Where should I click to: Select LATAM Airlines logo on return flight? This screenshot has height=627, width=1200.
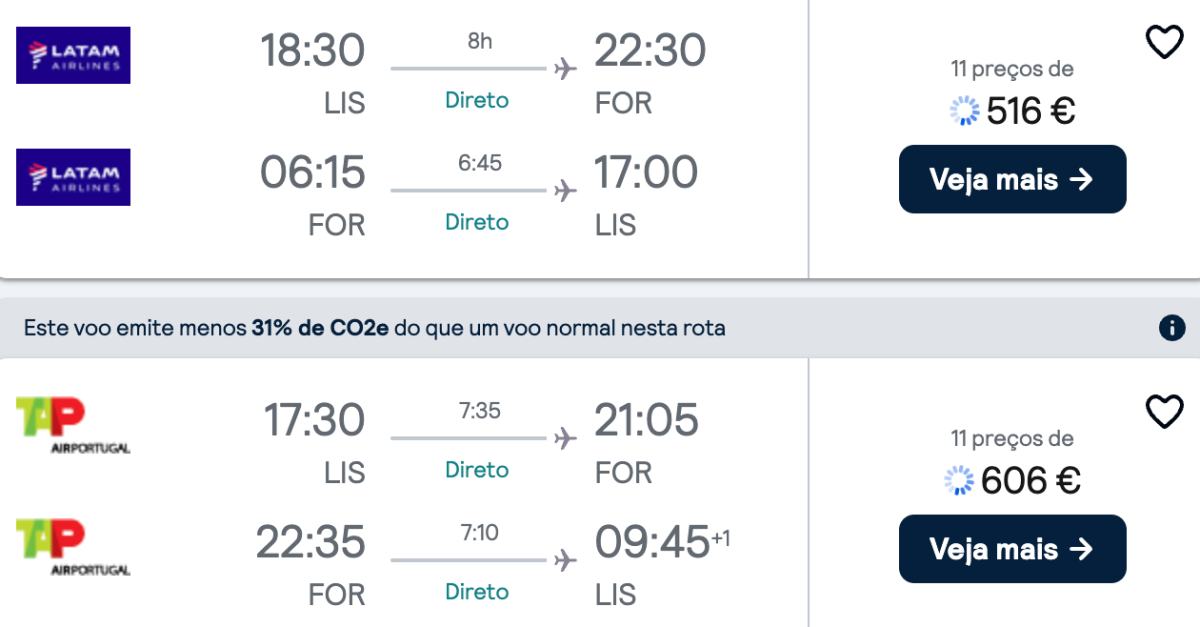point(73,177)
